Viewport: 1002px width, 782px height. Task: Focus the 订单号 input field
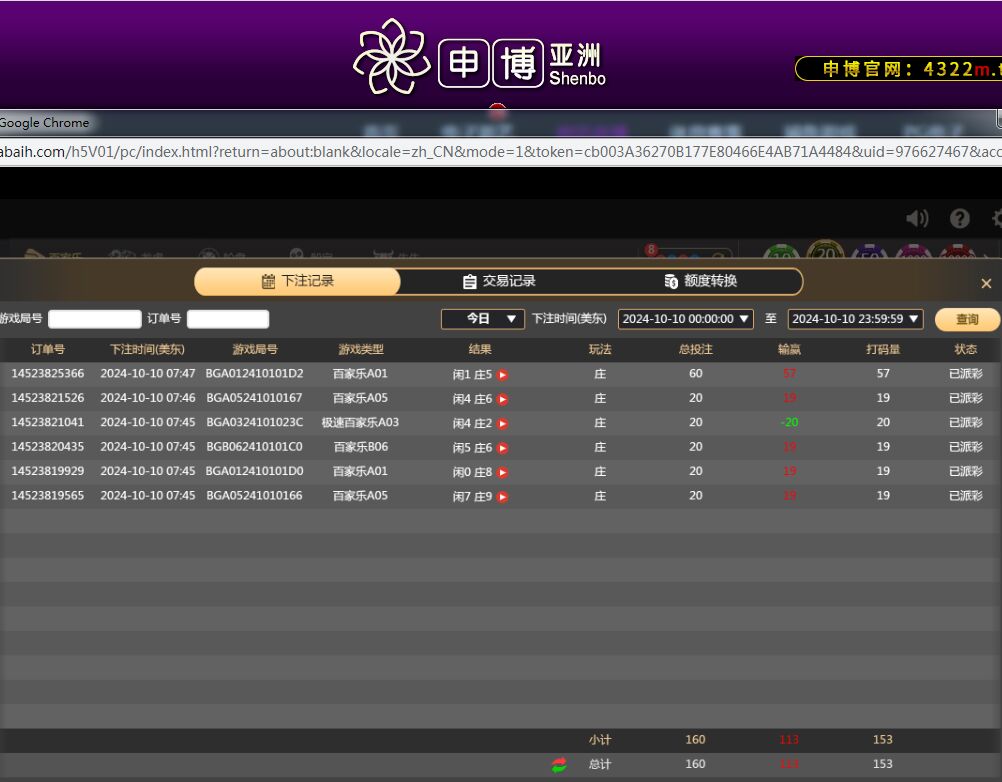click(x=228, y=319)
